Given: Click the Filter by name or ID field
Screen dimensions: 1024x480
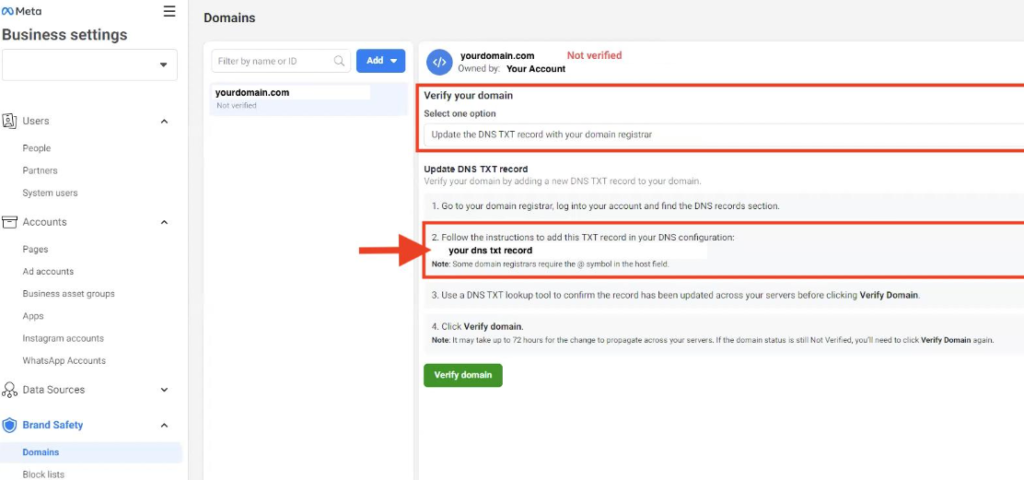Looking at the screenshot, I should pyautogui.click(x=281, y=61).
